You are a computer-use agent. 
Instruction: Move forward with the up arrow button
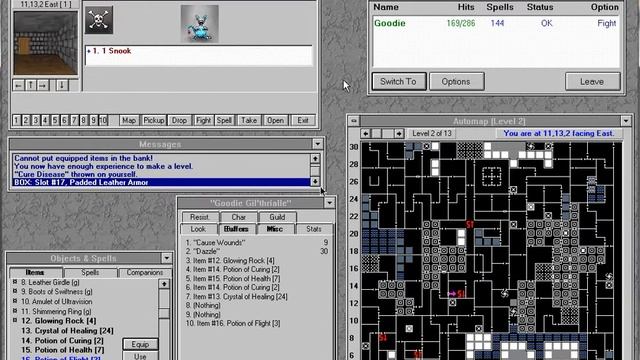[x=31, y=85]
